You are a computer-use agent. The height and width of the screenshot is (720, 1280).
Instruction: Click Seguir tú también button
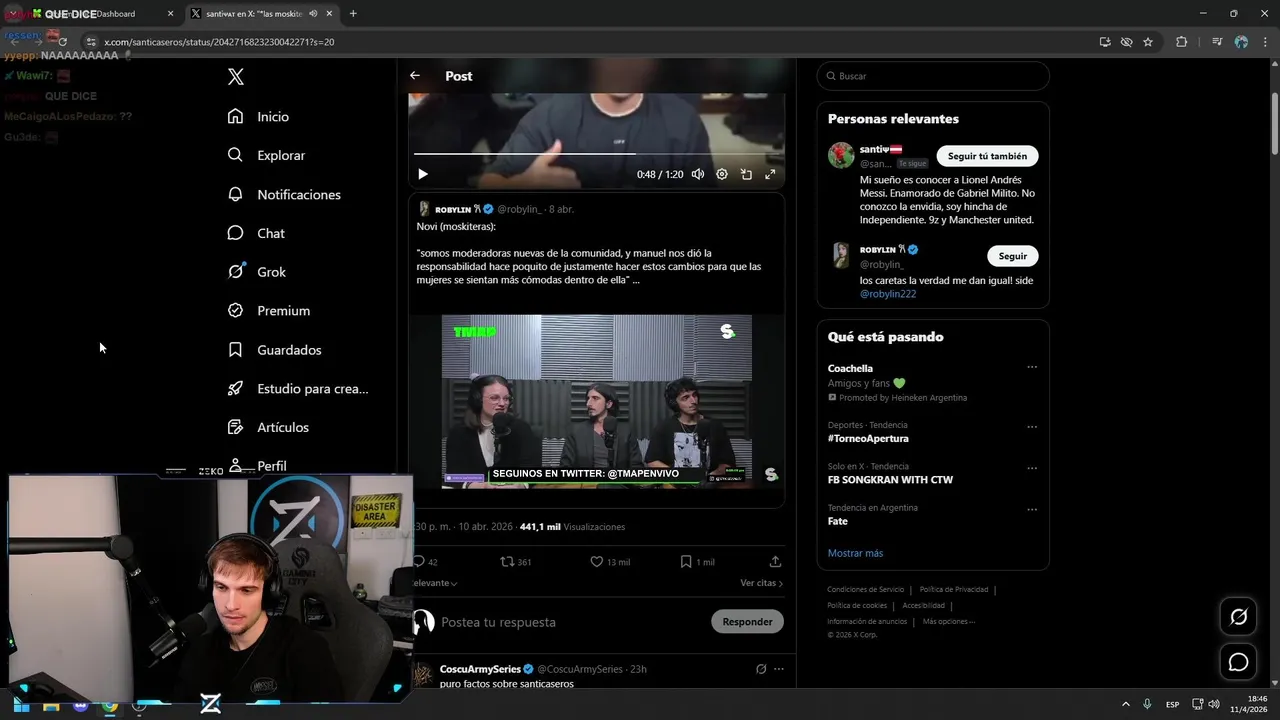(x=987, y=156)
